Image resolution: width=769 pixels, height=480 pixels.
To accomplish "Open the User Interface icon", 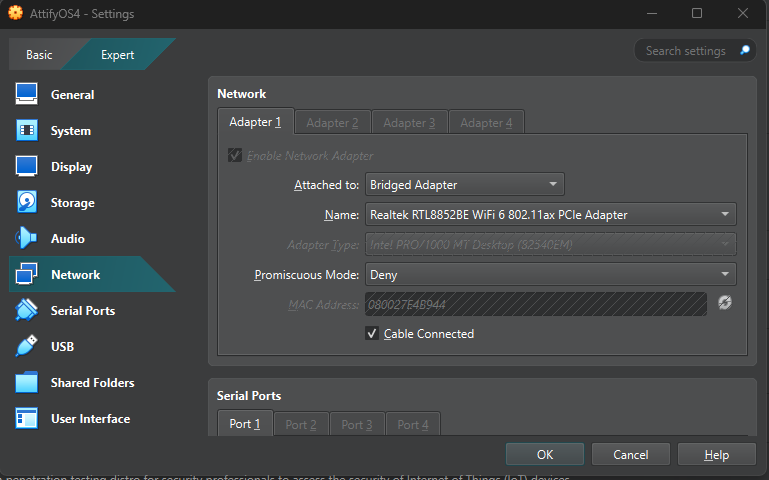I will [x=27, y=419].
